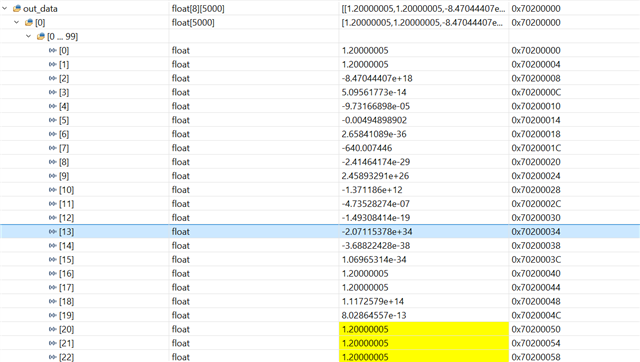Click variable icon of element [9]
The width and height of the screenshot is (640, 362).
click(52, 175)
